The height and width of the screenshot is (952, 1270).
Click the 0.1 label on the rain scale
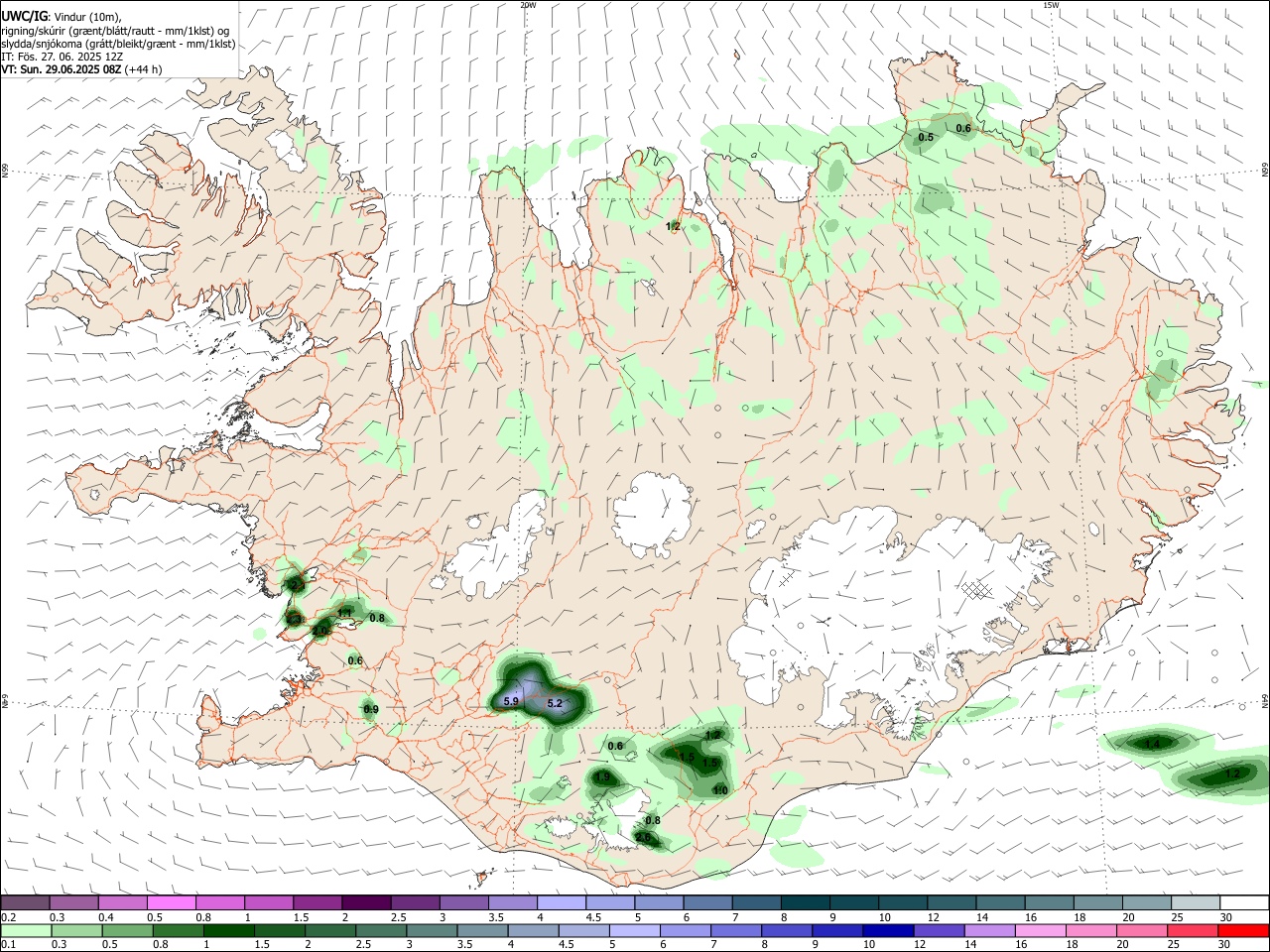point(7,944)
